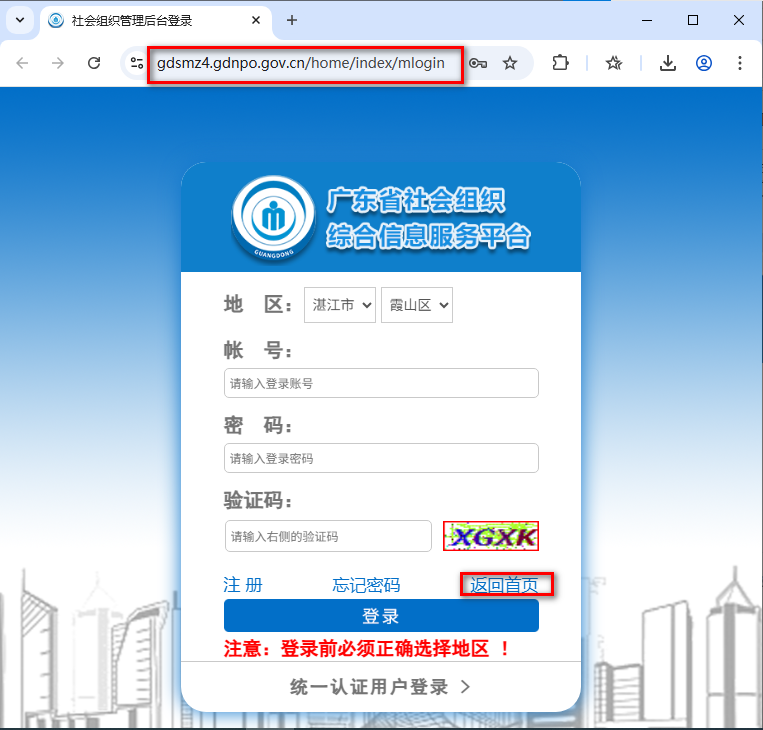The image size is (763, 730).
Task: Open the Chrome three-dot menu
Action: click(740, 63)
